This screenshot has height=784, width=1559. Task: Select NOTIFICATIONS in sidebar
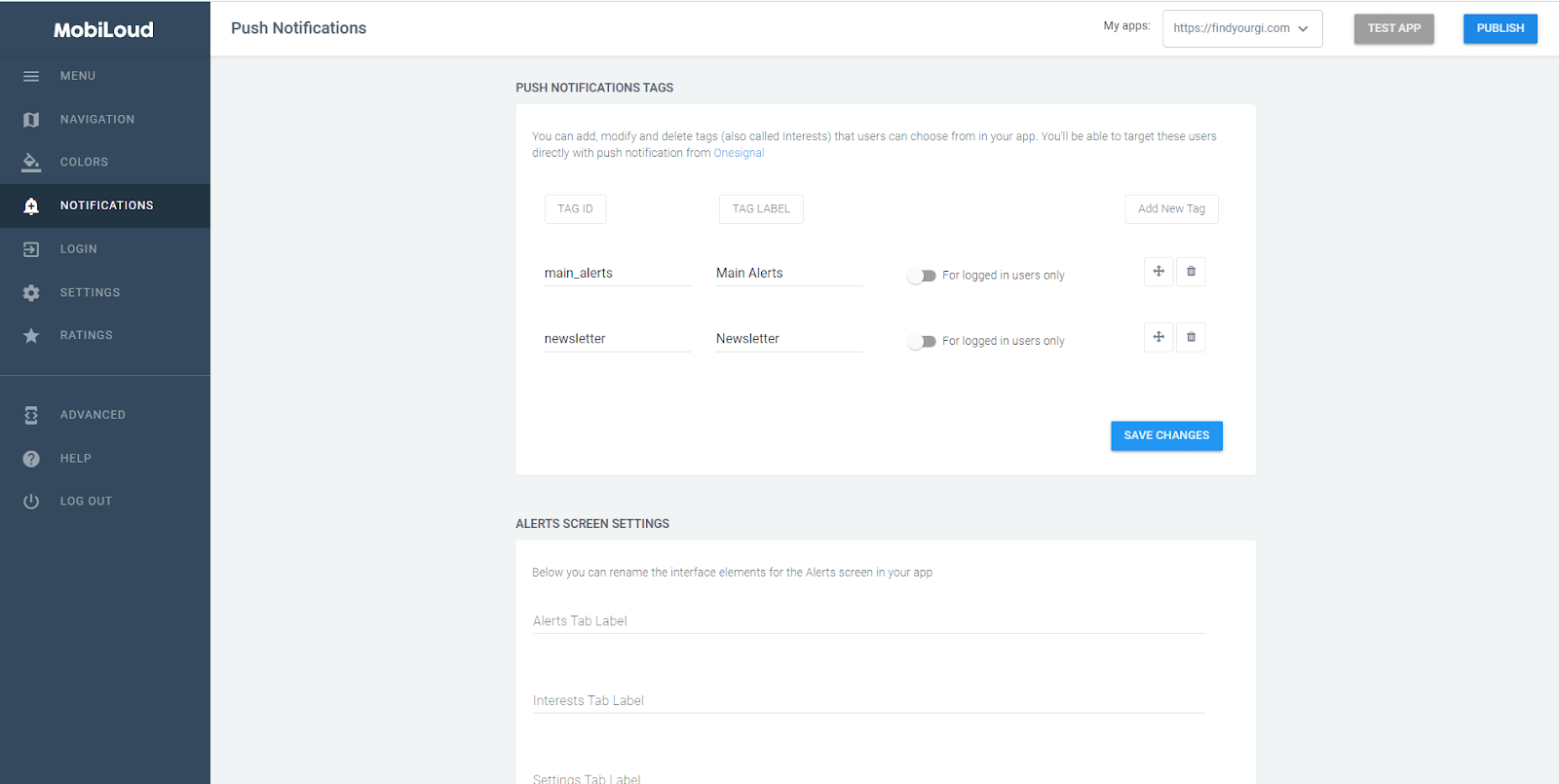(x=105, y=205)
